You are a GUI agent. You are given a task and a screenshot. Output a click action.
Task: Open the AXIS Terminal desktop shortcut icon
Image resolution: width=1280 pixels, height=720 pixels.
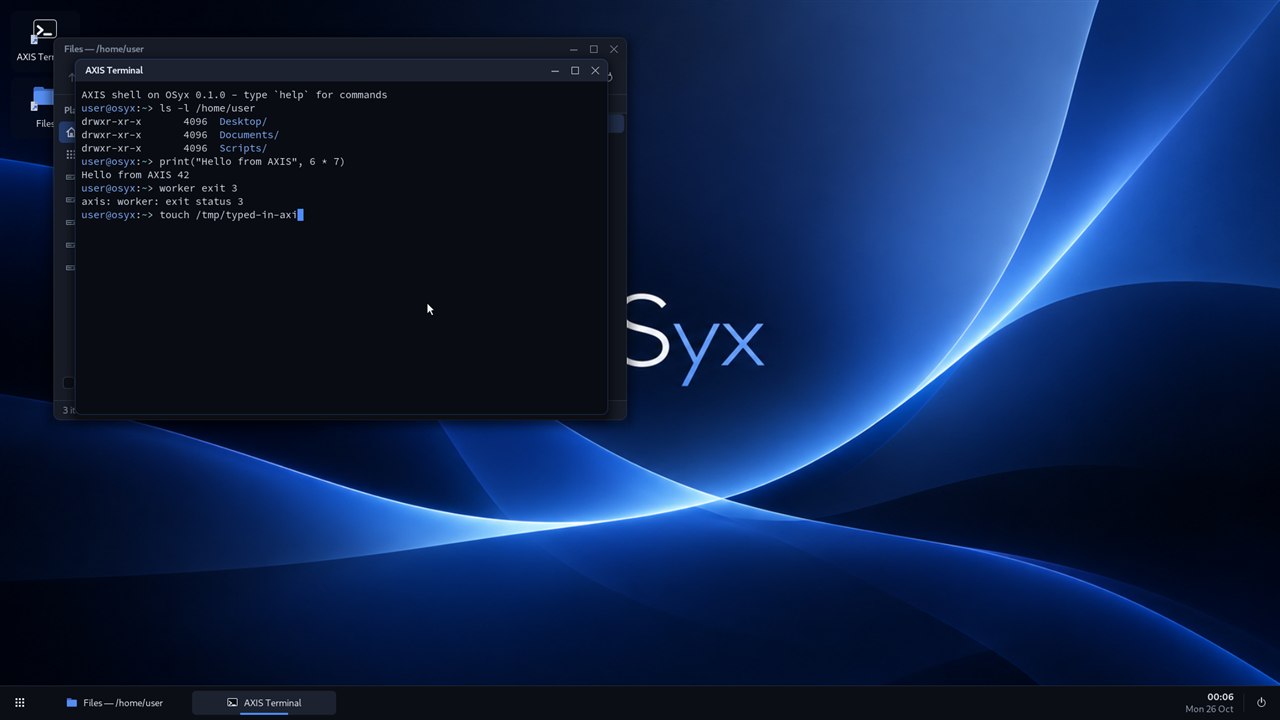pyautogui.click(x=44, y=31)
